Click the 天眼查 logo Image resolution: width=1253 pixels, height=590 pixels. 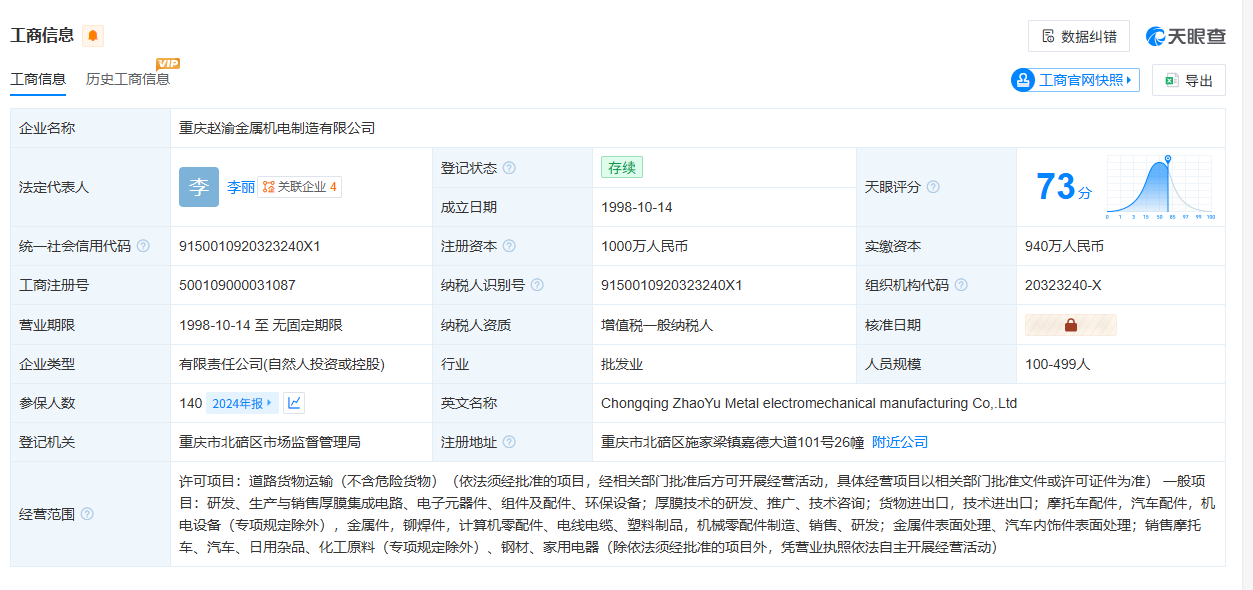pos(1186,36)
